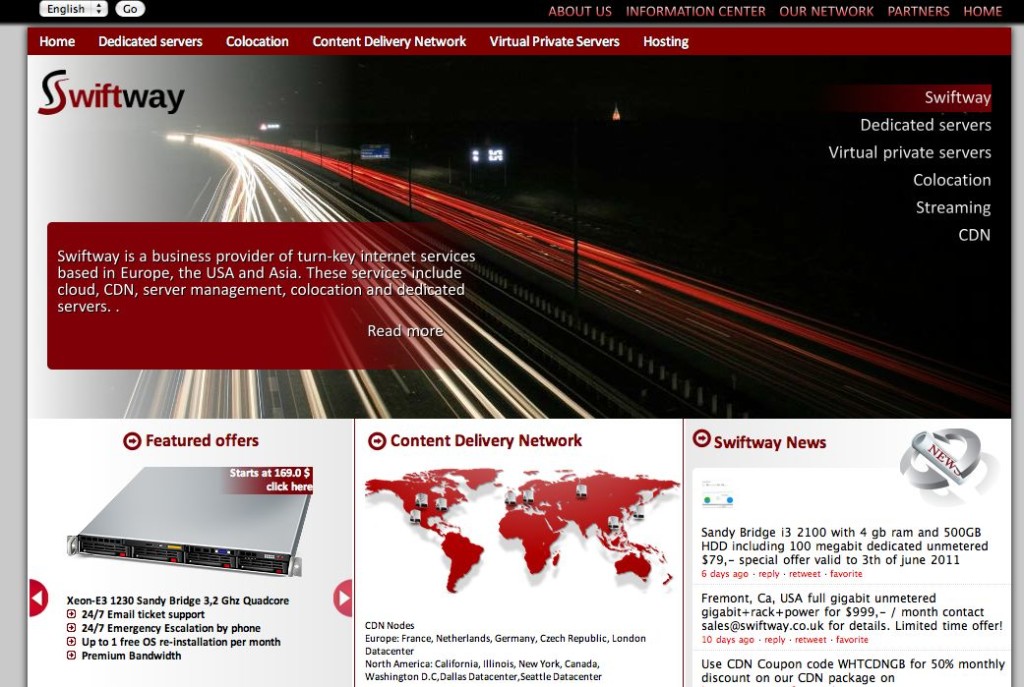This screenshot has width=1024, height=687.
Task: Click the rack server product image
Action: tap(190, 523)
